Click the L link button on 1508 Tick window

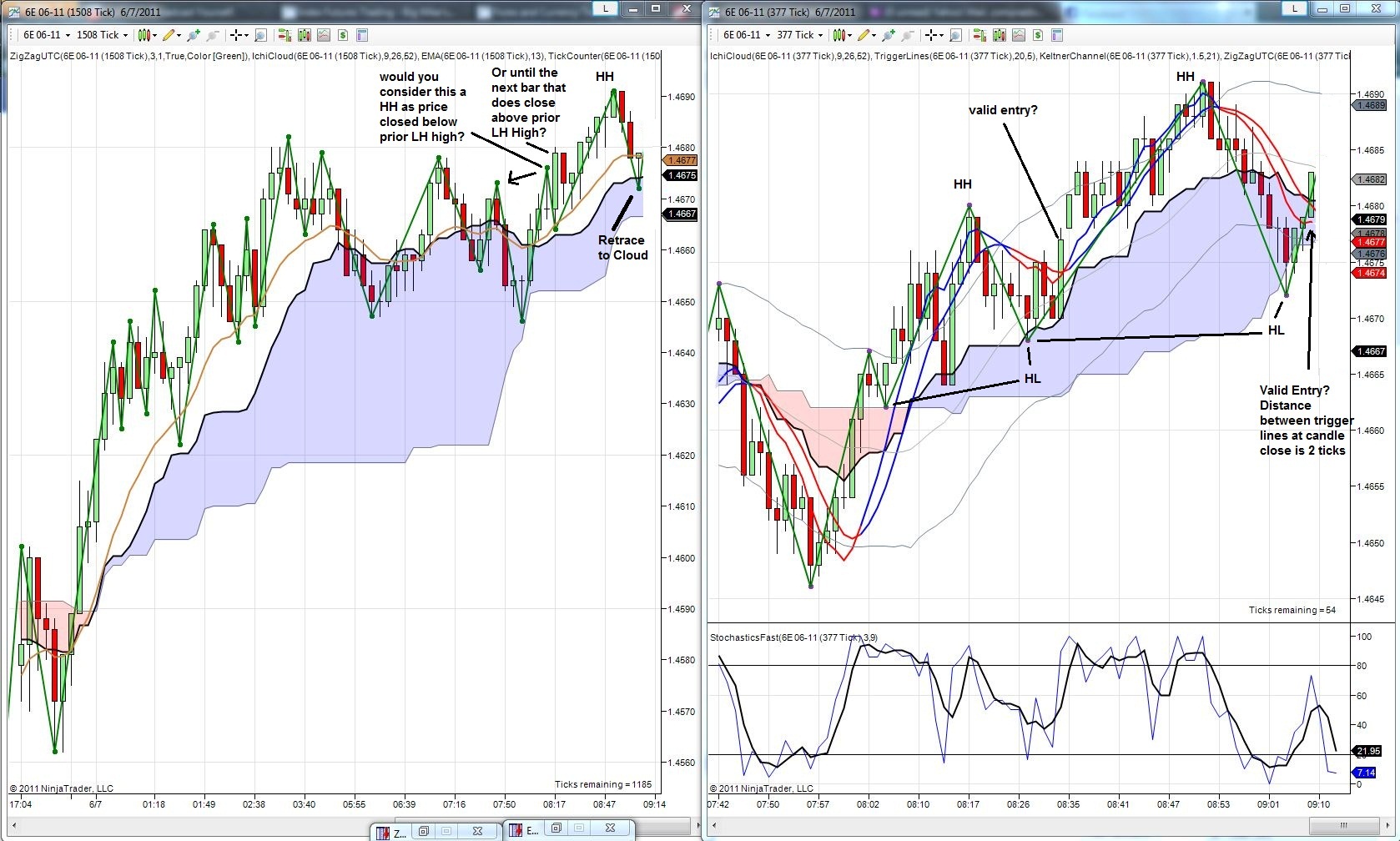[605, 8]
